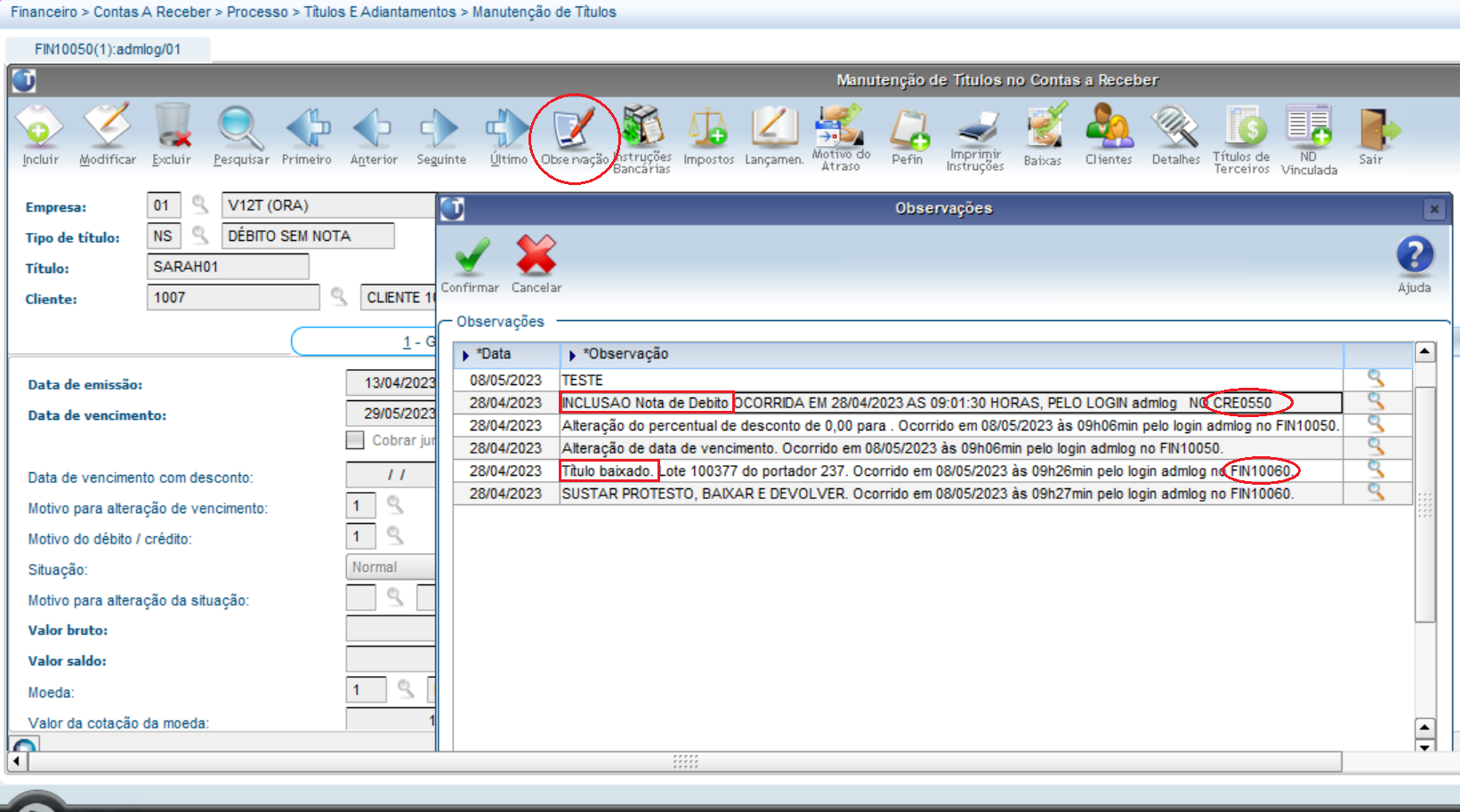Jump to Último record
Image resolution: width=1460 pixels, height=812 pixels.
(508, 135)
